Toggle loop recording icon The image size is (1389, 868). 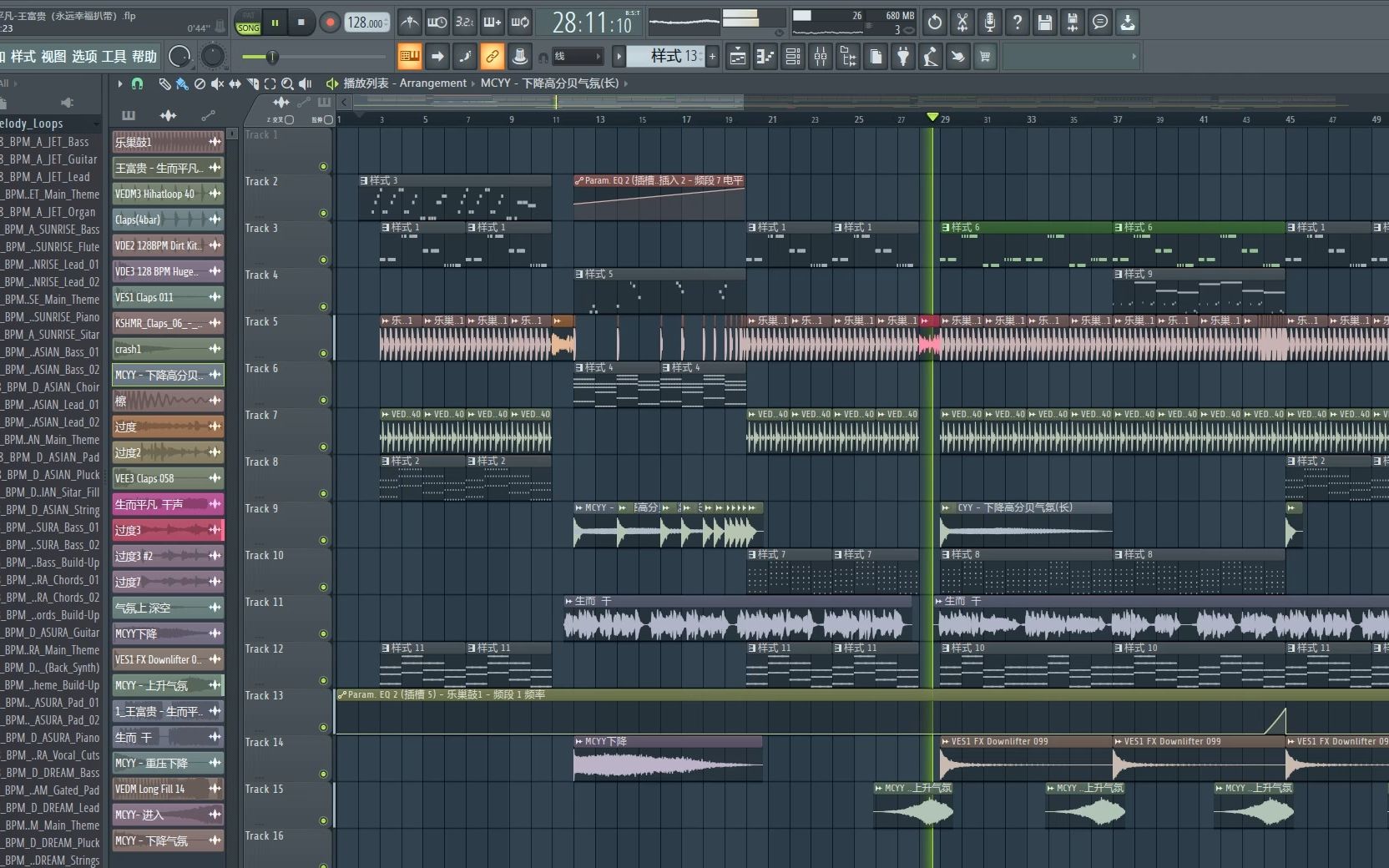tap(519, 23)
